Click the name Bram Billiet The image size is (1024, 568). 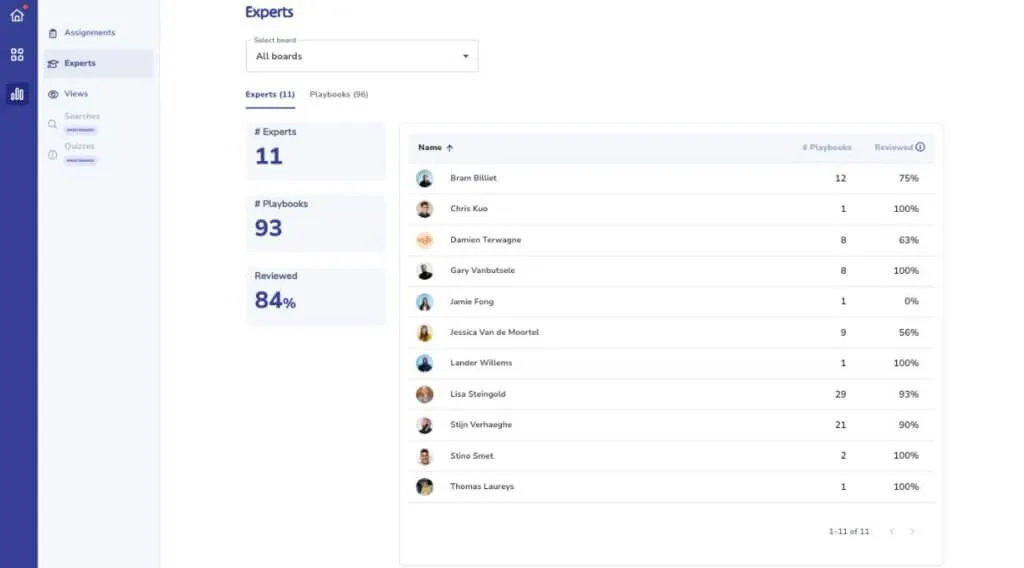[473, 178]
